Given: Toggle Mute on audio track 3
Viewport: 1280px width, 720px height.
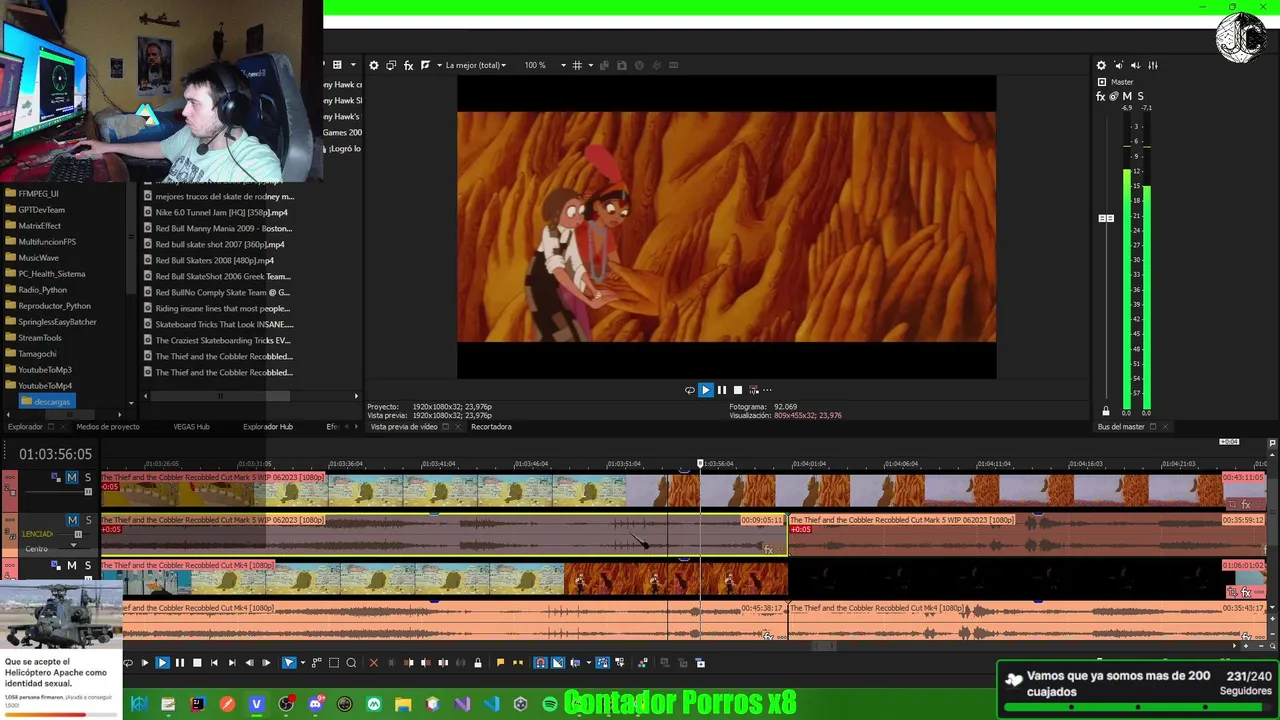Looking at the screenshot, I should [72, 520].
